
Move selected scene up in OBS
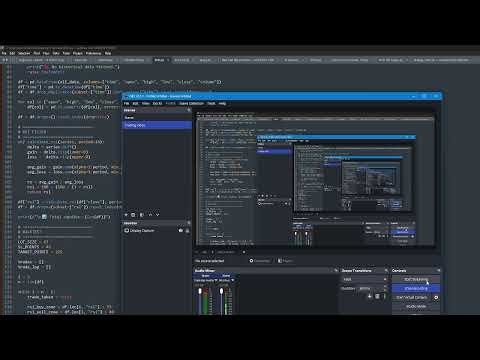[x=150, y=215]
